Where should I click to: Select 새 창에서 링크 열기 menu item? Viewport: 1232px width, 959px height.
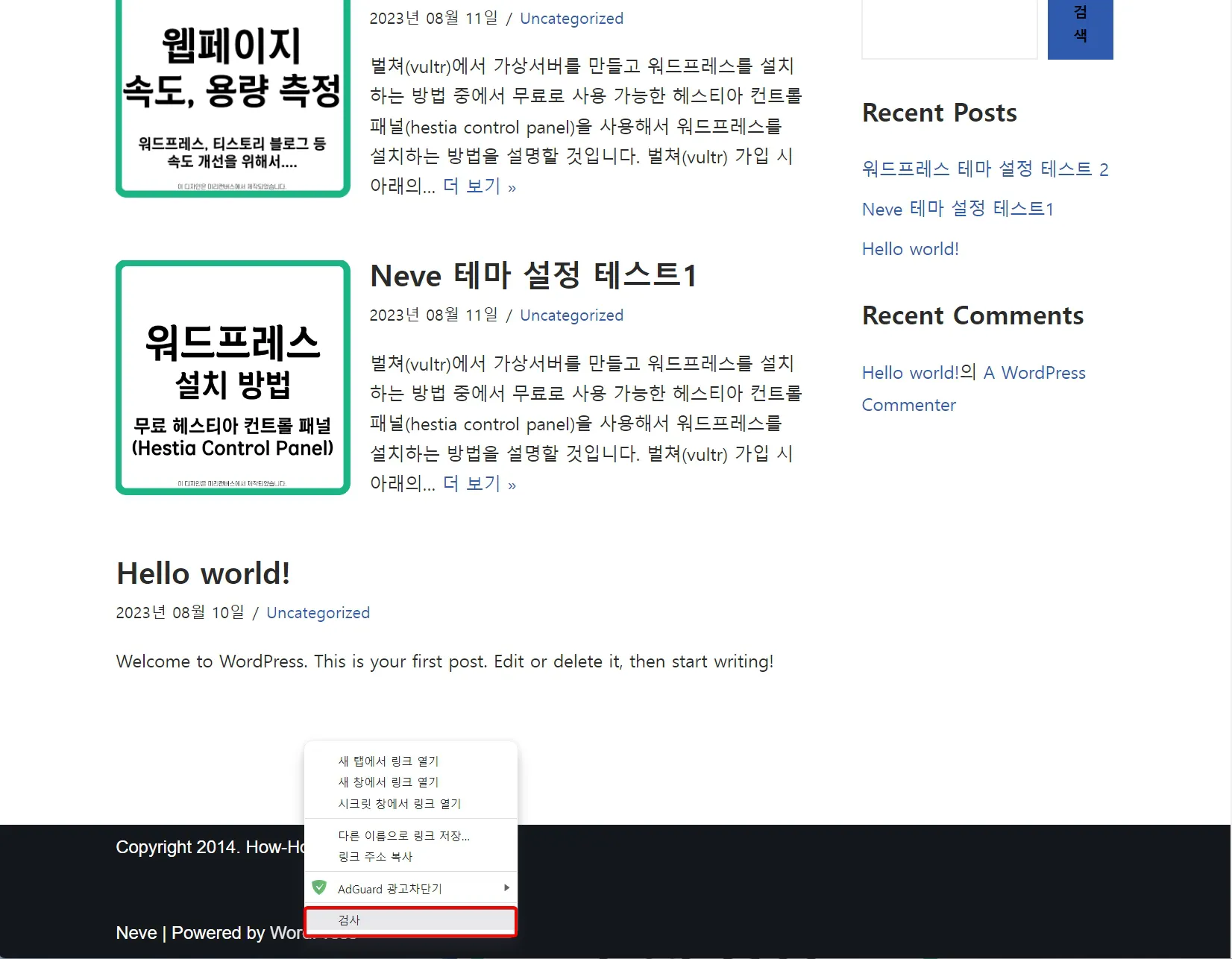click(x=411, y=782)
